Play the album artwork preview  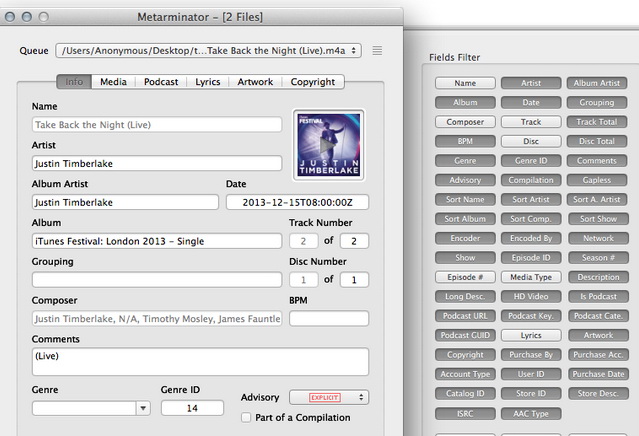pos(328,145)
